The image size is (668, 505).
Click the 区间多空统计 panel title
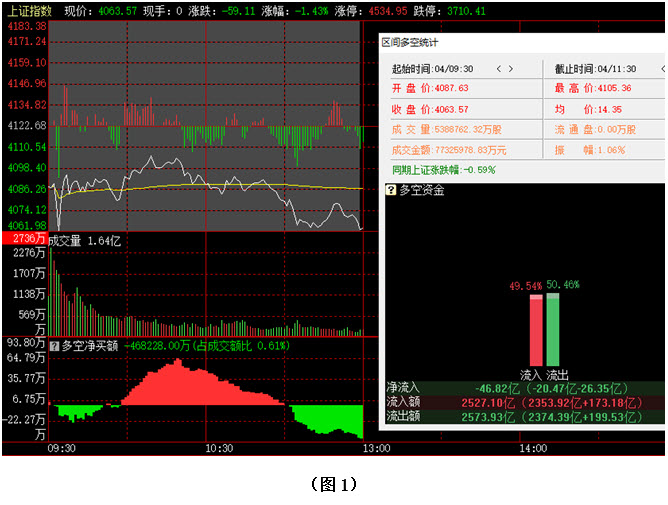pyautogui.click(x=412, y=42)
